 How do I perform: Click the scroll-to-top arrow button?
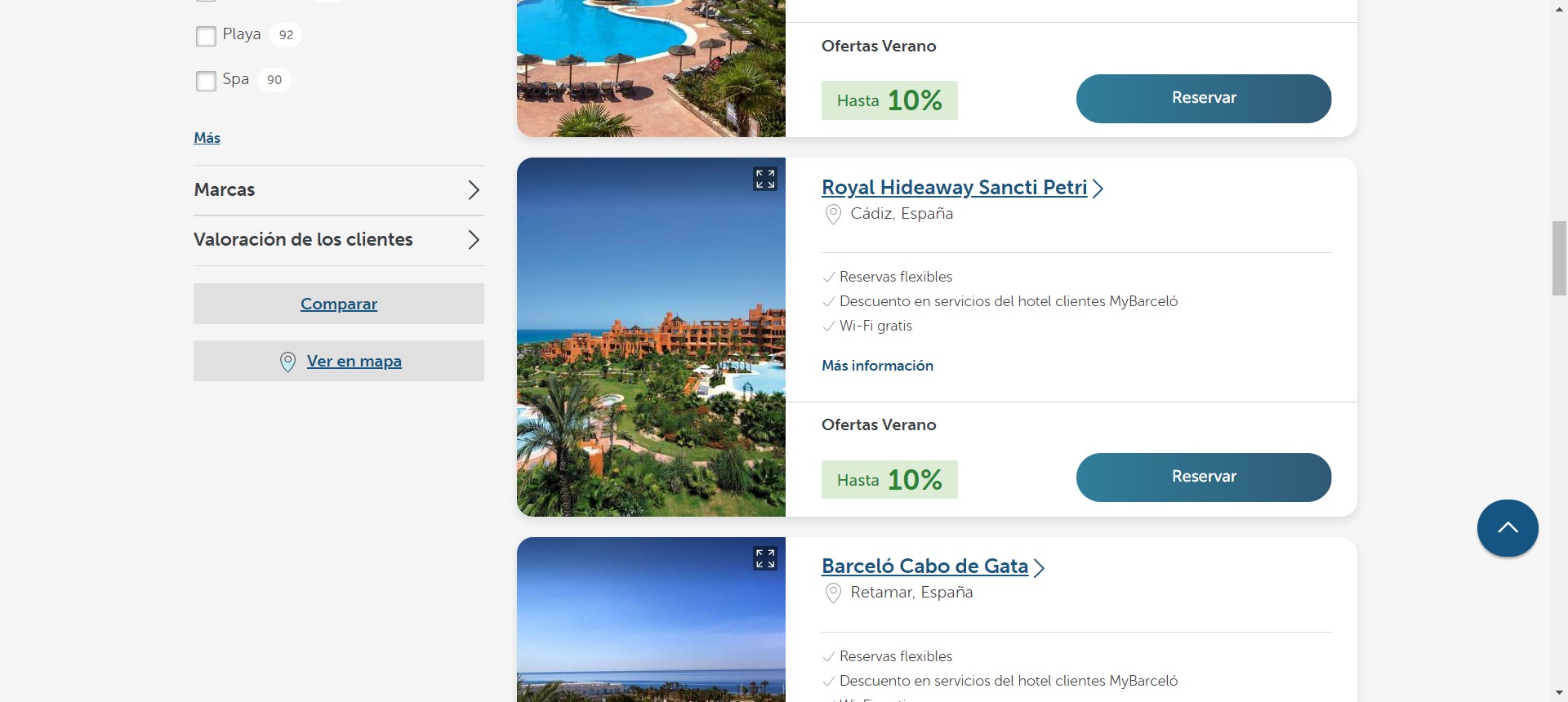click(x=1507, y=528)
